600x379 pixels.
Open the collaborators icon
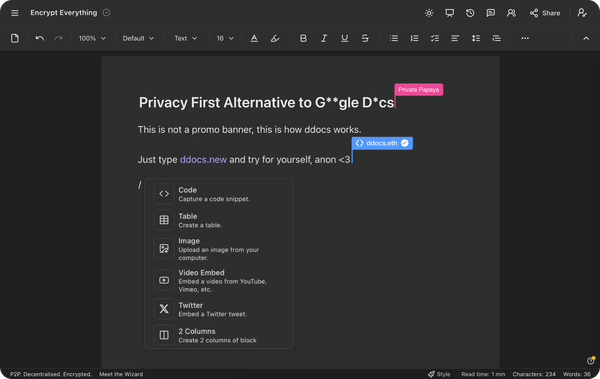point(511,13)
